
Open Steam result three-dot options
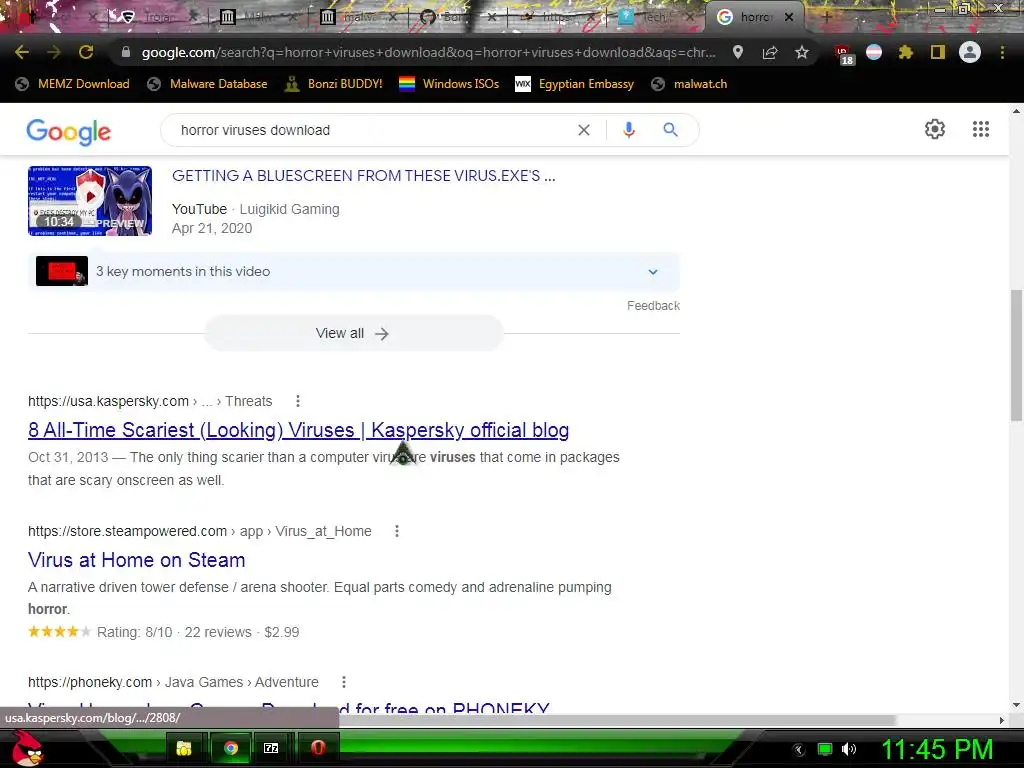[x=396, y=531]
